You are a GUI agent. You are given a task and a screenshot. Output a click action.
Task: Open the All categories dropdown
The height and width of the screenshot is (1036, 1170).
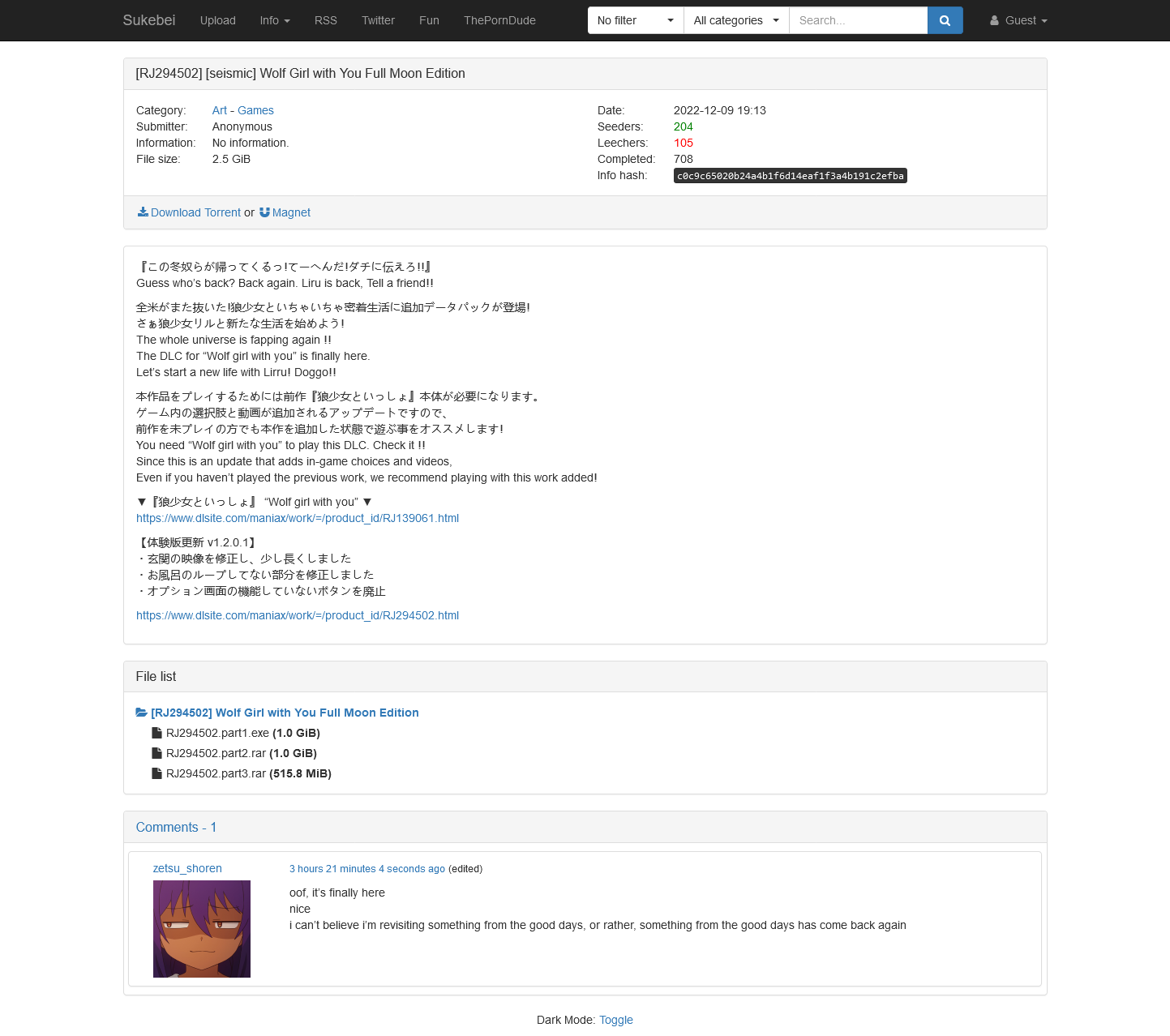(x=735, y=20)
